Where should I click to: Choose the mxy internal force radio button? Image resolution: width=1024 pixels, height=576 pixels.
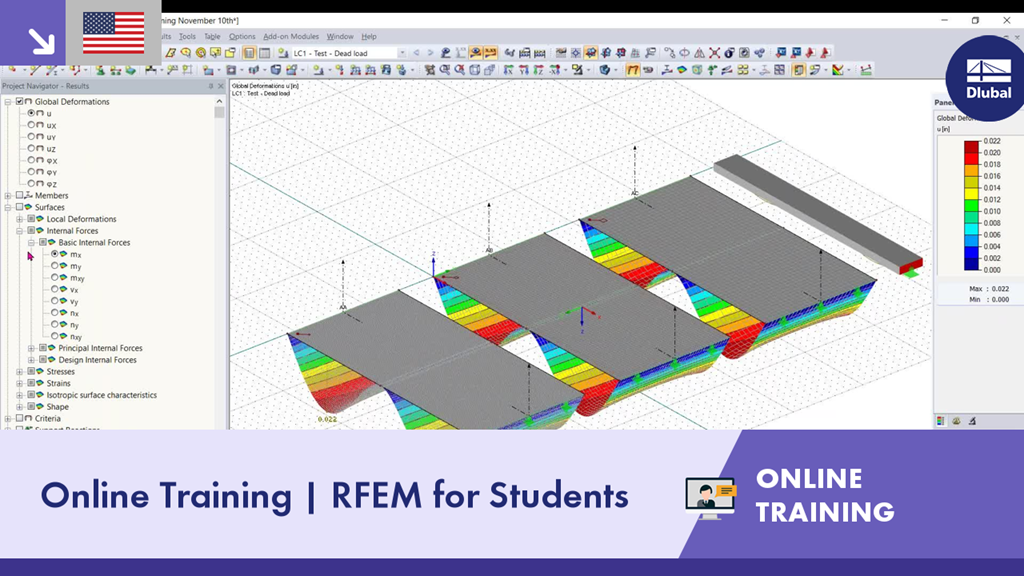coord(55,278)
